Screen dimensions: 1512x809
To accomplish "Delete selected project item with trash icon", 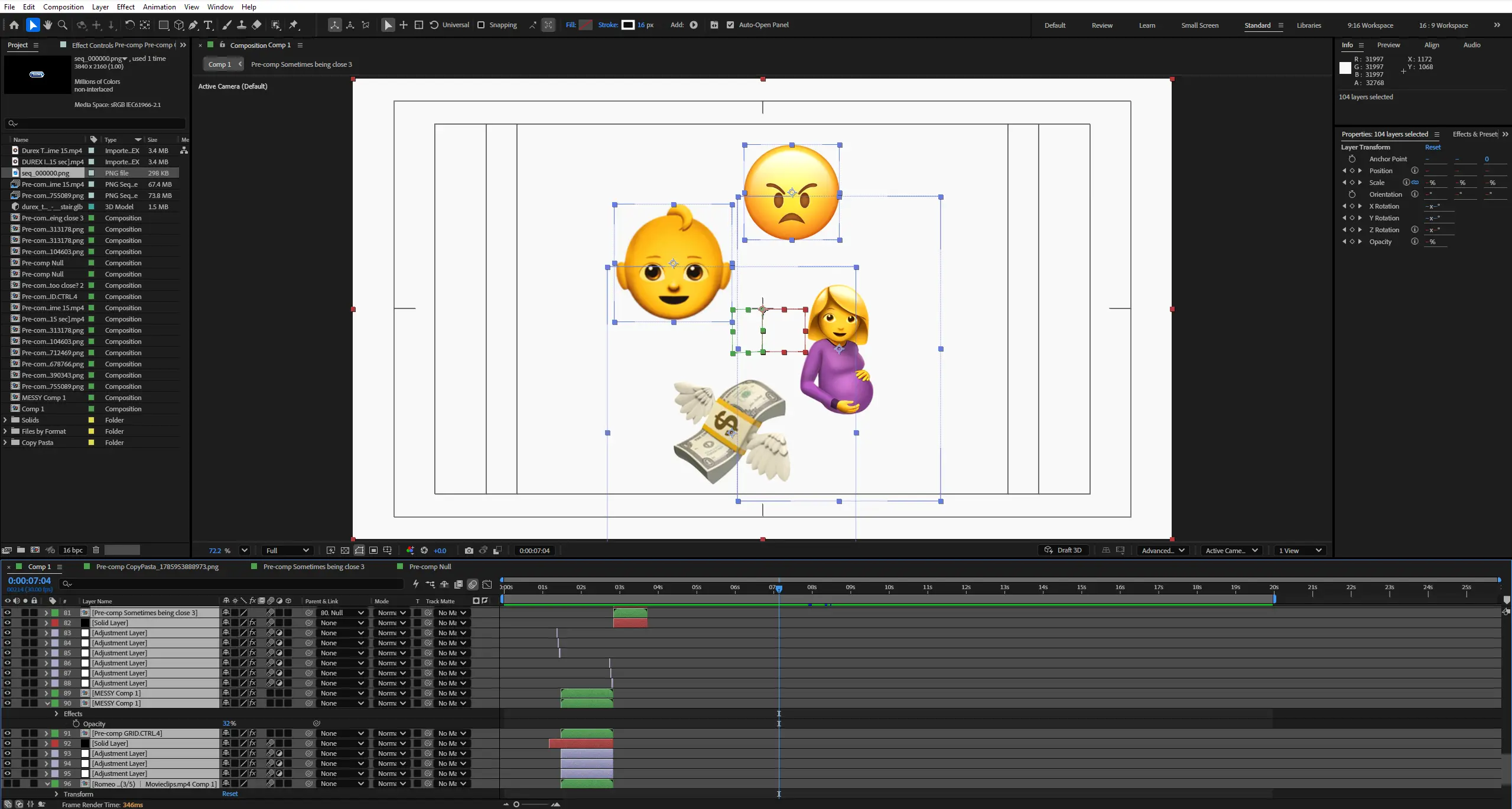I will pyautogui.click(x=96, y=550).
